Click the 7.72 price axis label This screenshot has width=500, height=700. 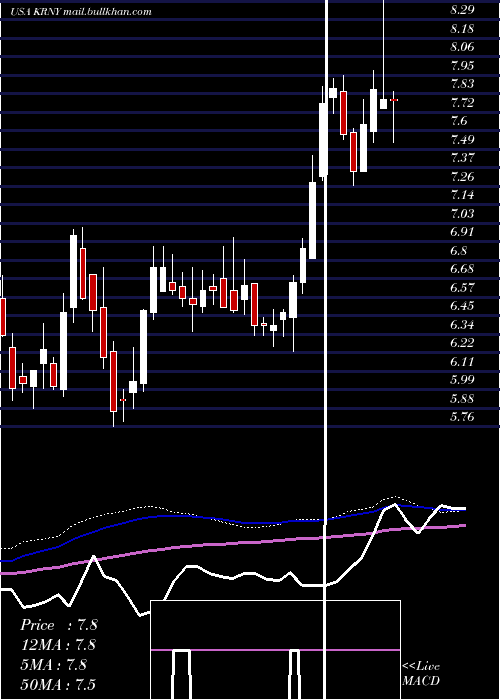tap(462, 103)
